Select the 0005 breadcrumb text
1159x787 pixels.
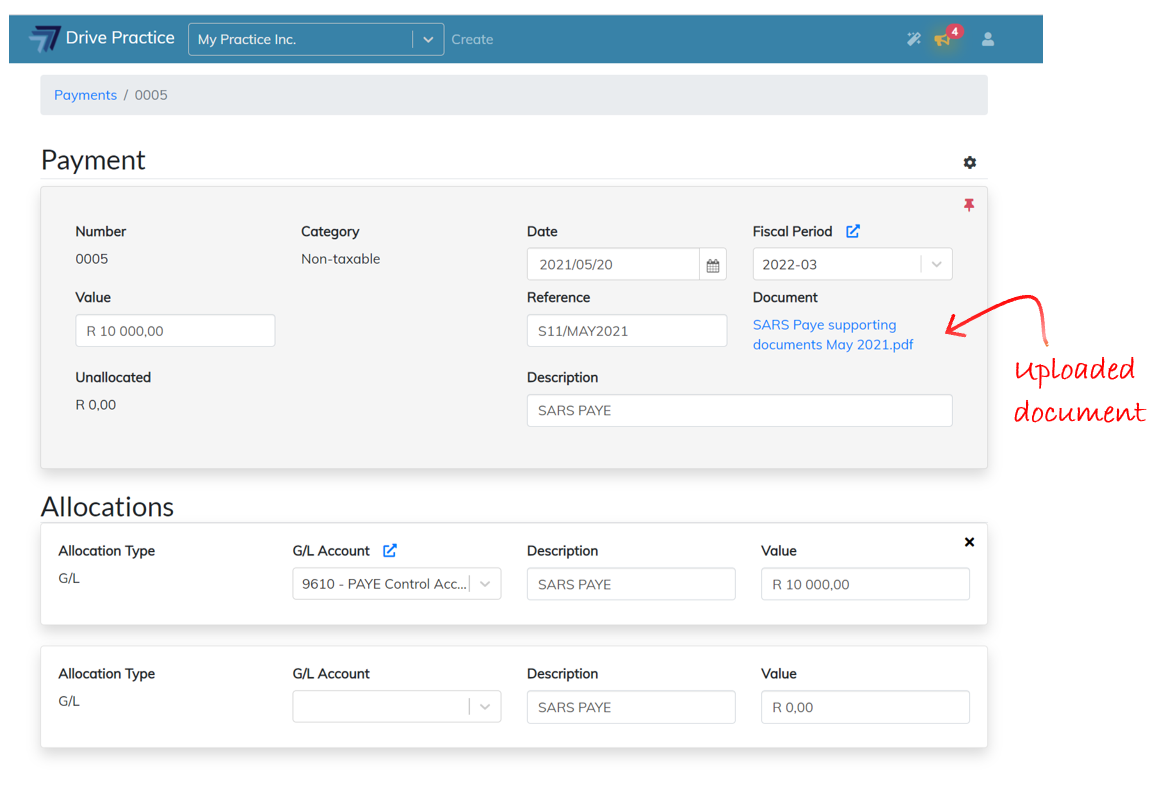[151, 95]
